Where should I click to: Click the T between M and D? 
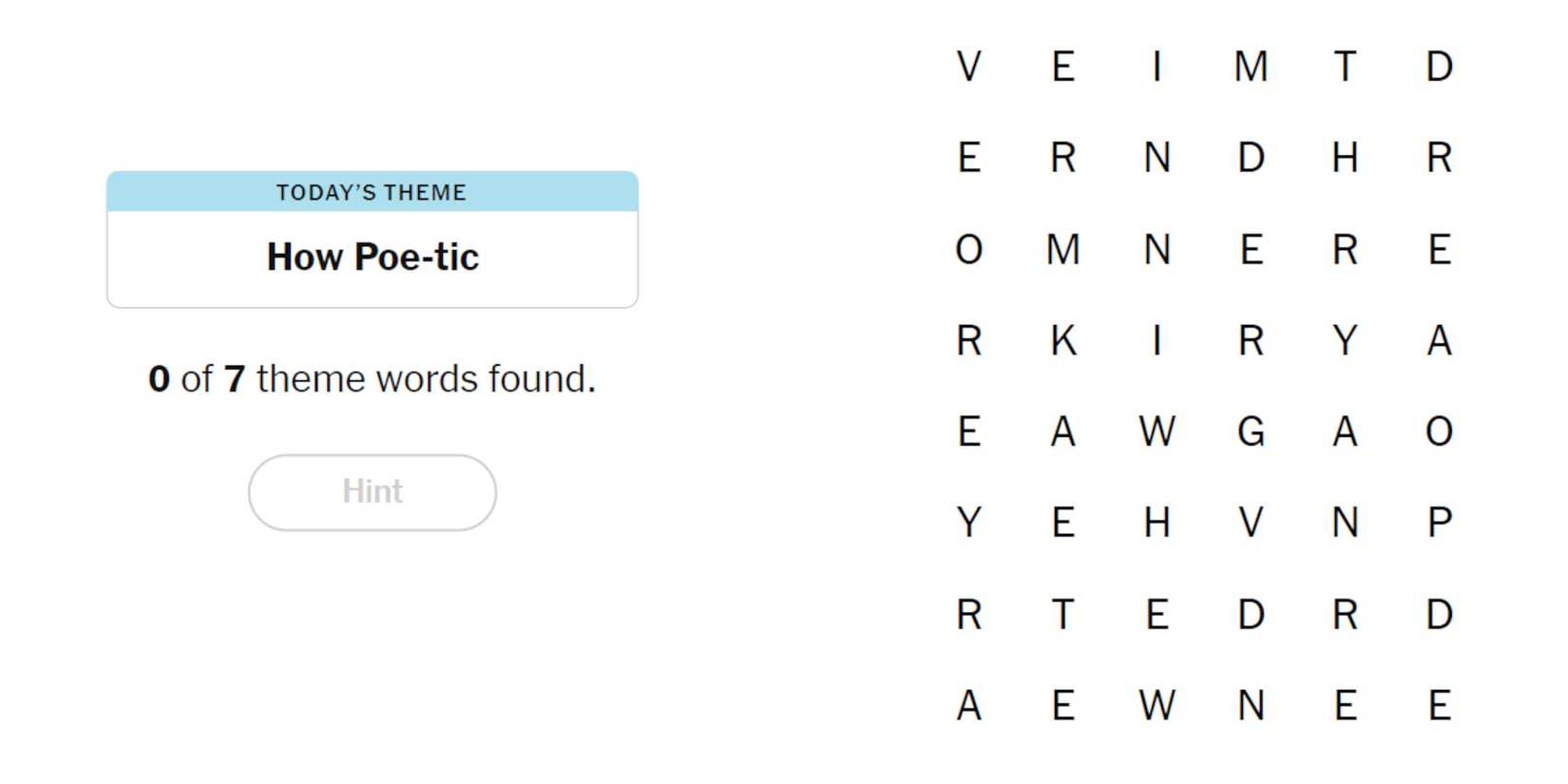(1345, 67)
